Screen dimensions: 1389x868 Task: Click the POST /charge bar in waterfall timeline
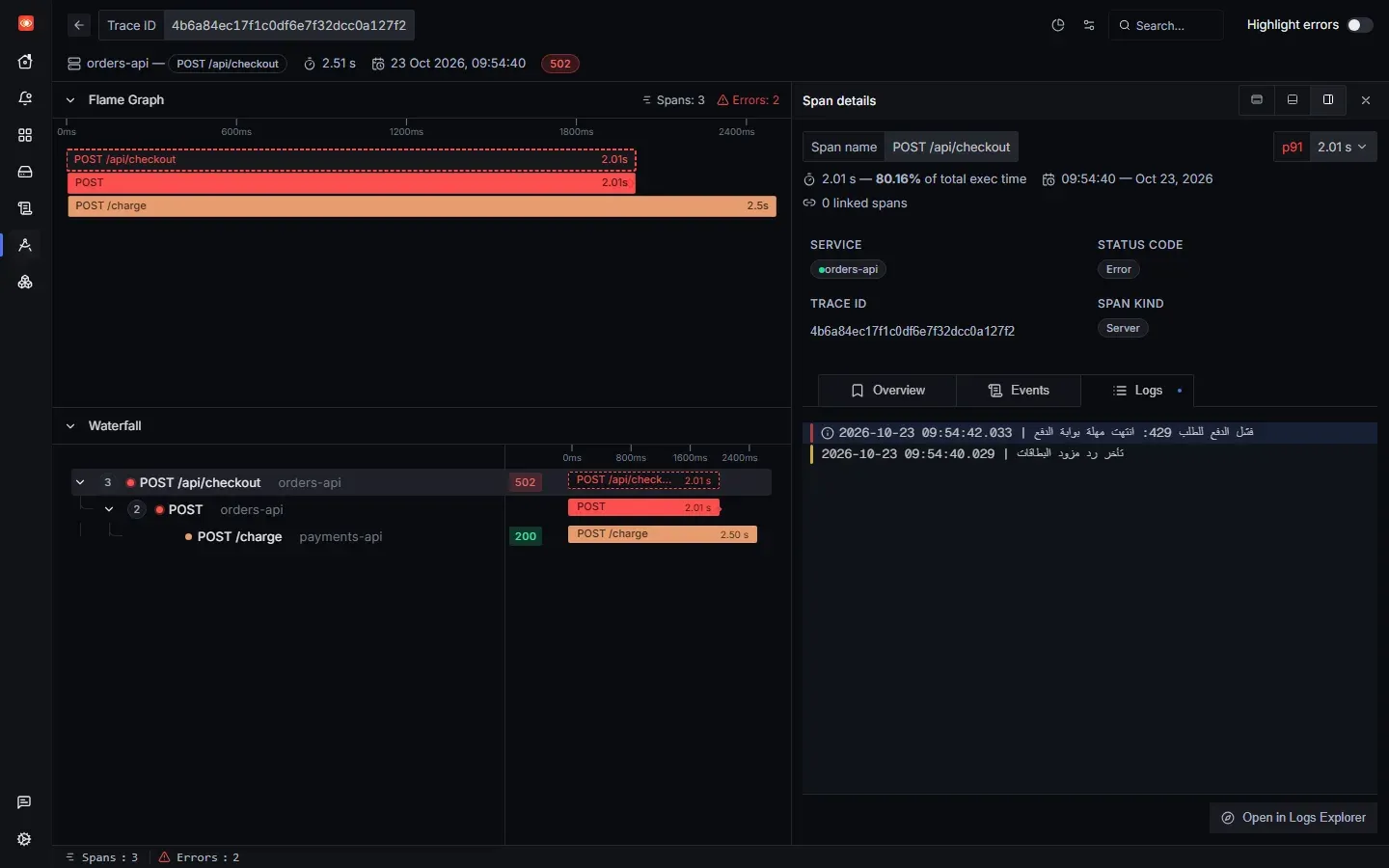coord(663,534)
